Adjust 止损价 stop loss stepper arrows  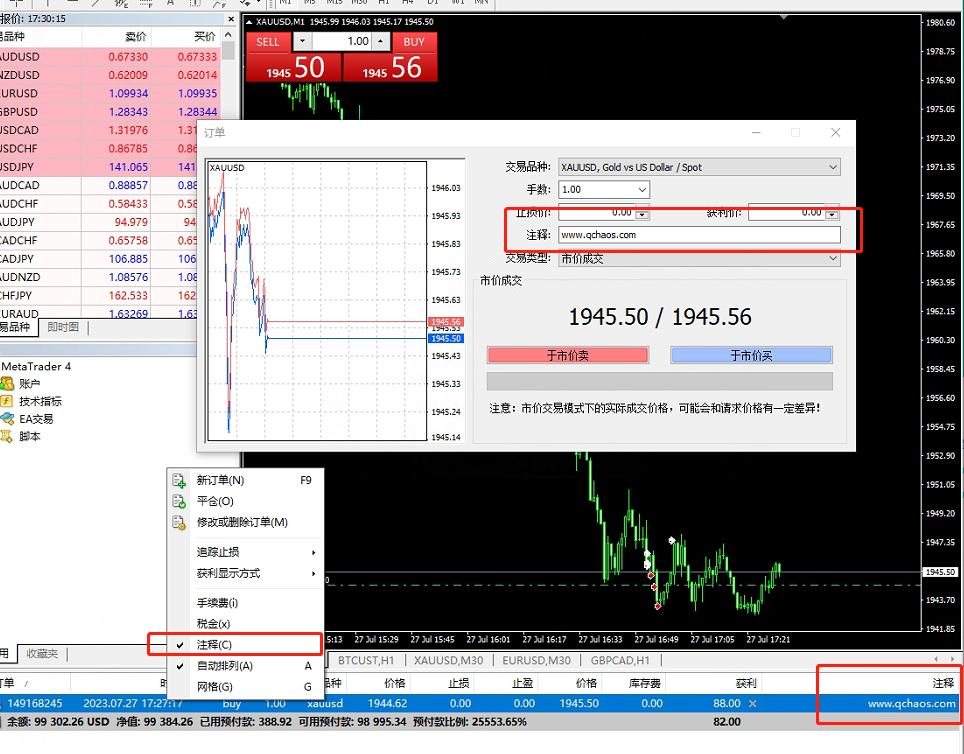pyautogui.click(x=642, y=213)
